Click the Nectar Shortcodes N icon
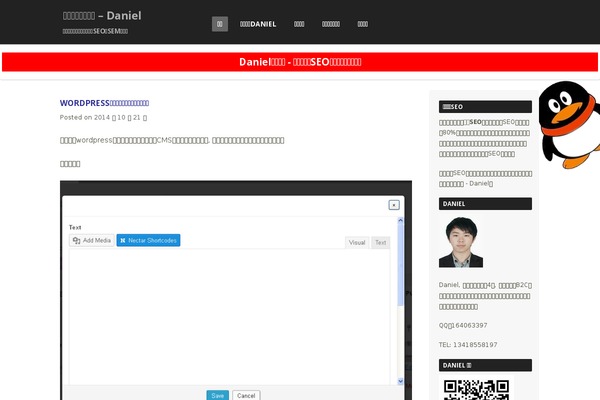600x400 pixels. (123, 240)
